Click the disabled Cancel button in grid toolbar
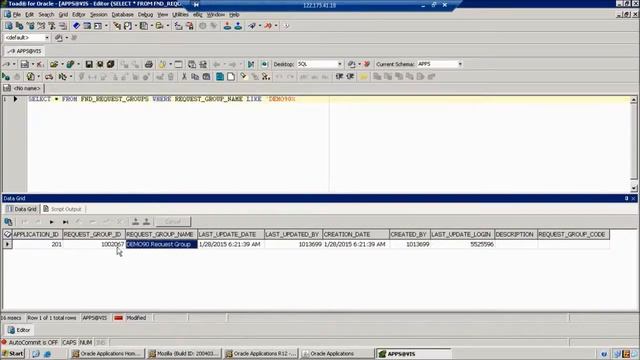 (173, 222)
